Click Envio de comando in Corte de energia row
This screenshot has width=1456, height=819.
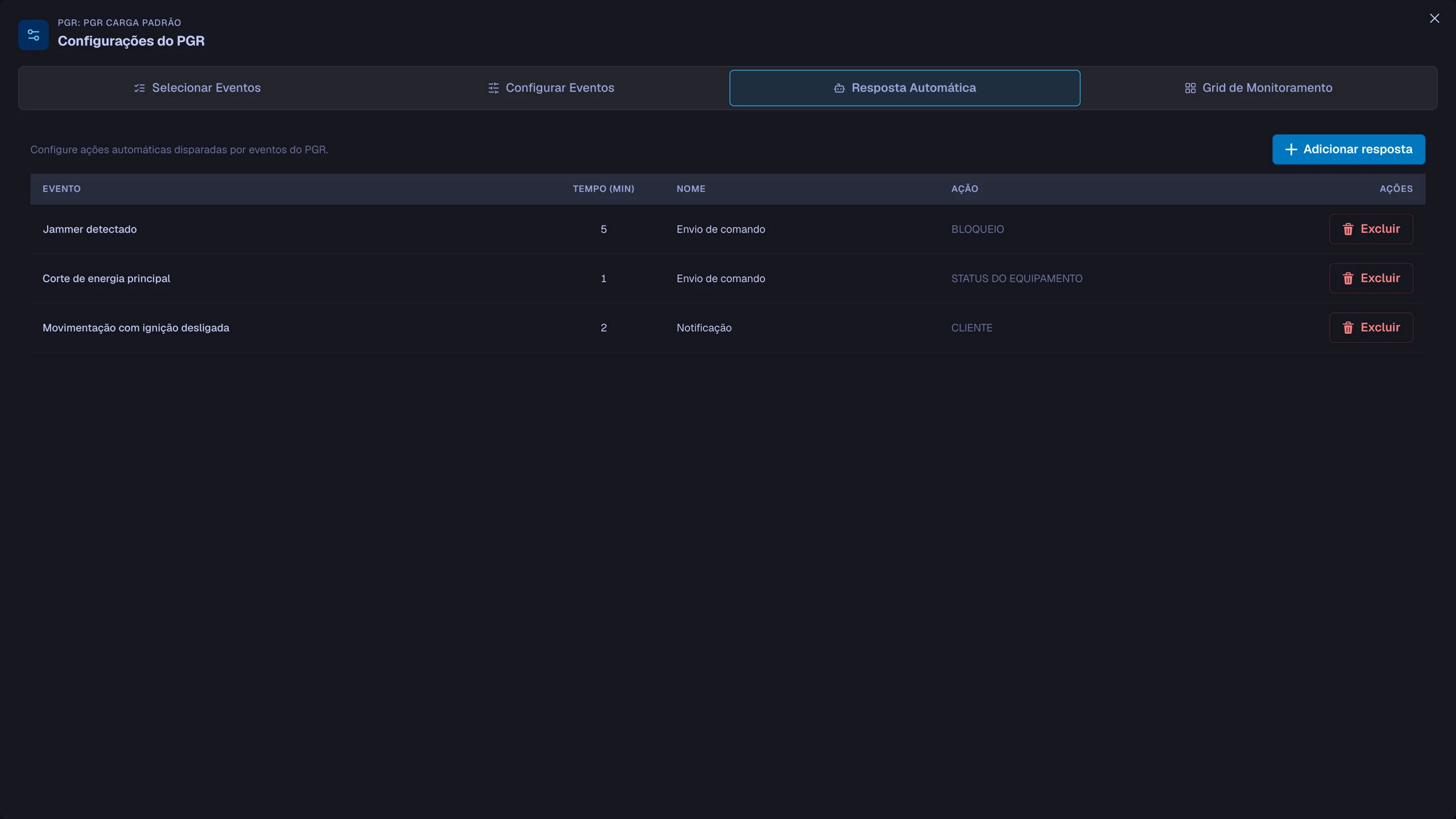point(721,279)
